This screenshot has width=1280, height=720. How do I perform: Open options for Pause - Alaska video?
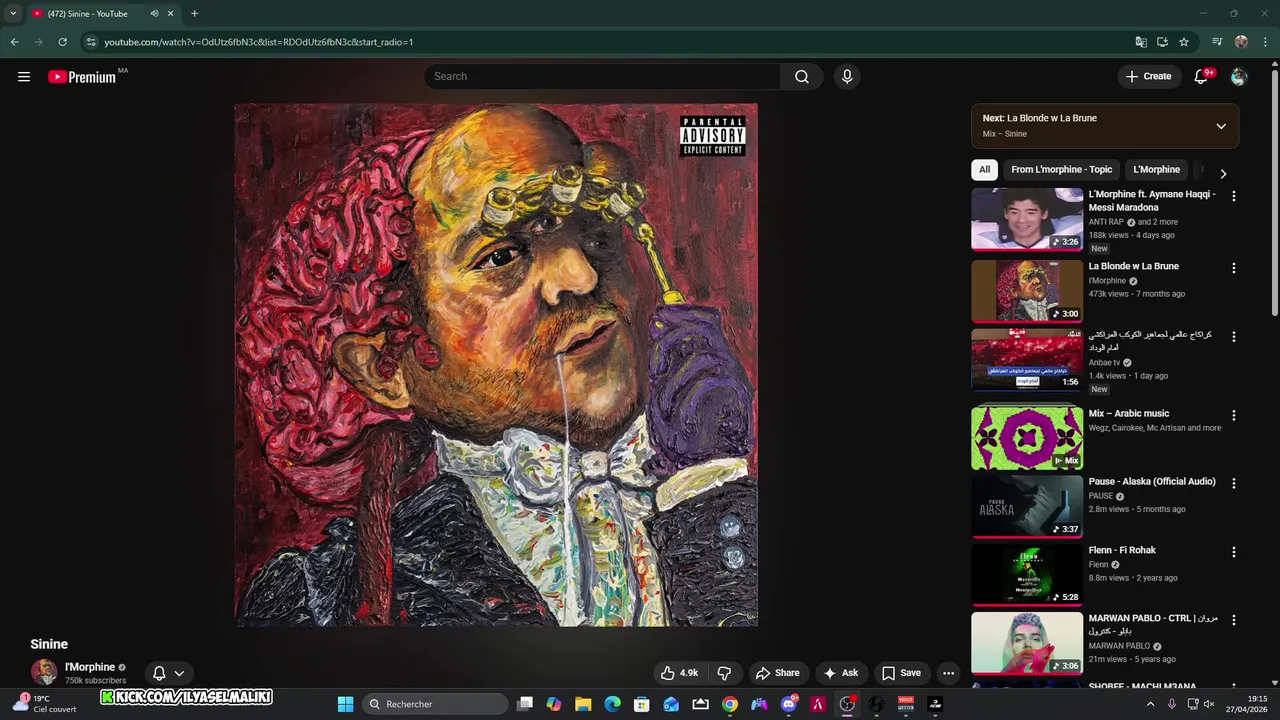(x=1233, y=483)
